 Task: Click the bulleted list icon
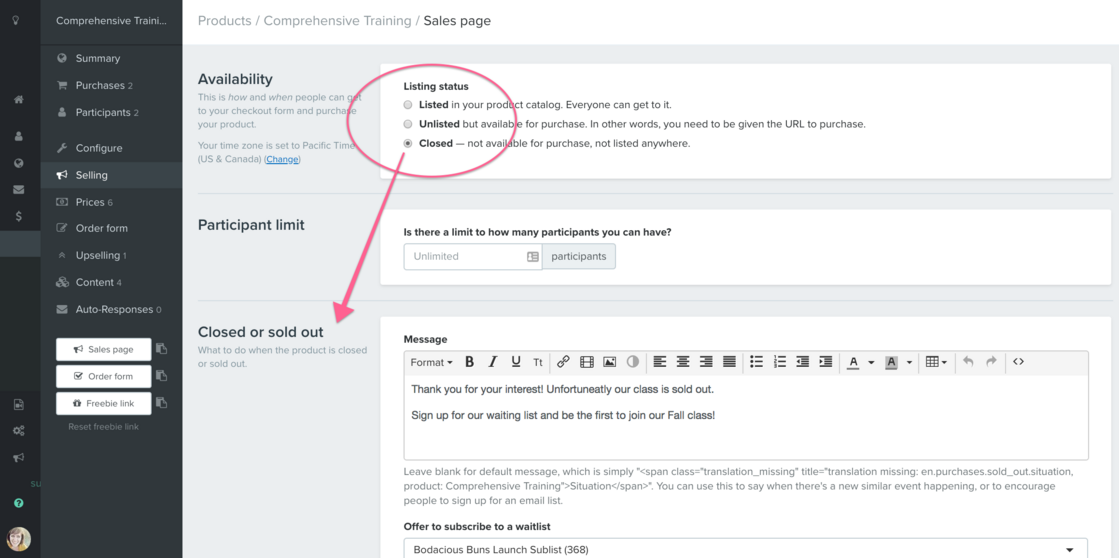click(x=756, y=362)
